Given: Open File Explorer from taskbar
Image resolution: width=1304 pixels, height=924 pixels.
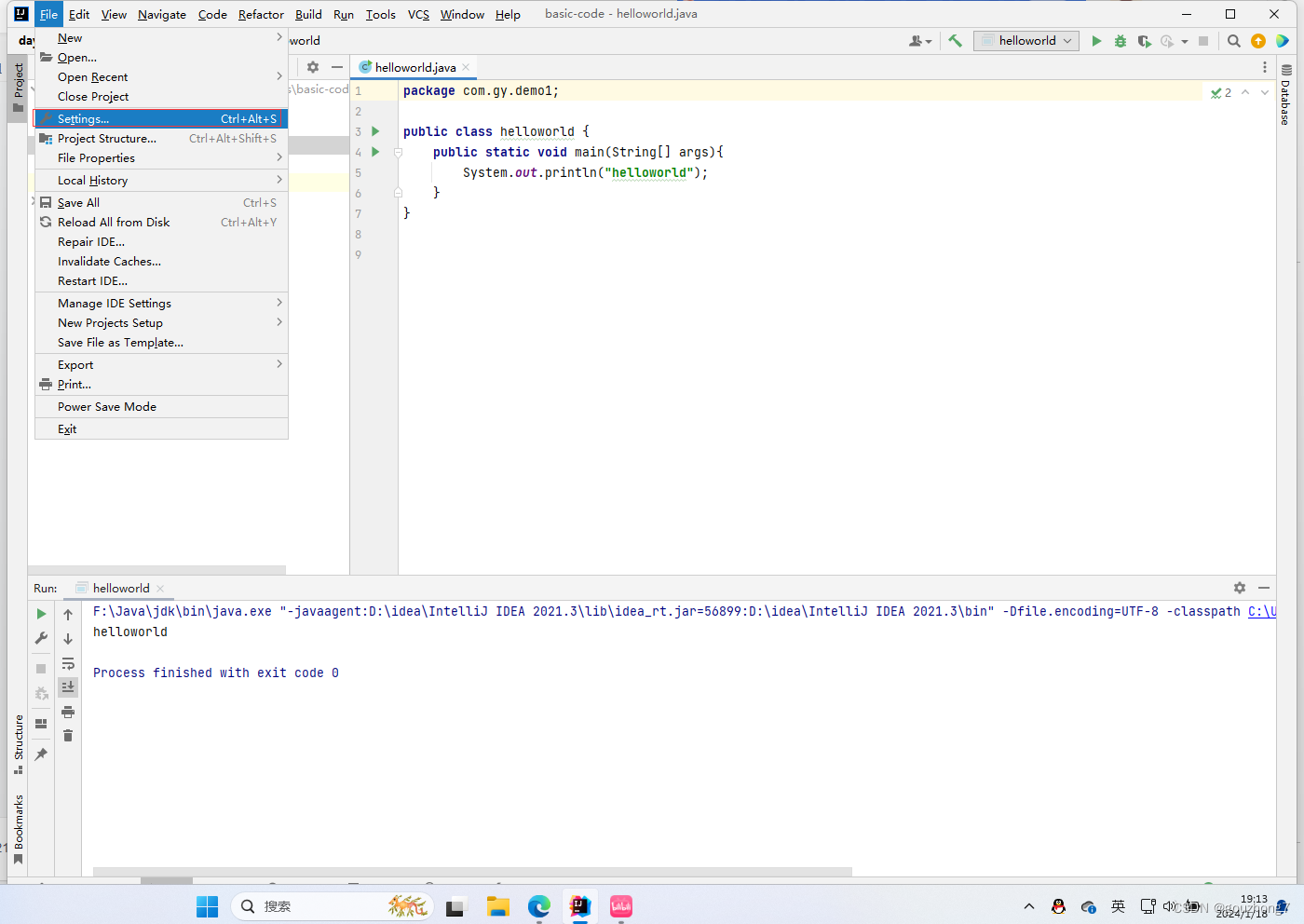Looking at the screenshot, I should [x=497, y=906].
